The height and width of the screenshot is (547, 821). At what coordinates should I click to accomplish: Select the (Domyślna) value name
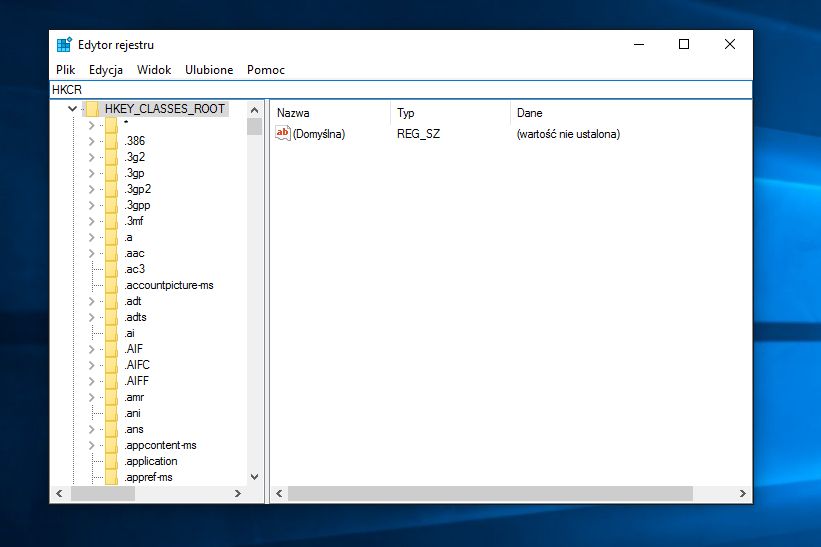[x=319, y=134]
